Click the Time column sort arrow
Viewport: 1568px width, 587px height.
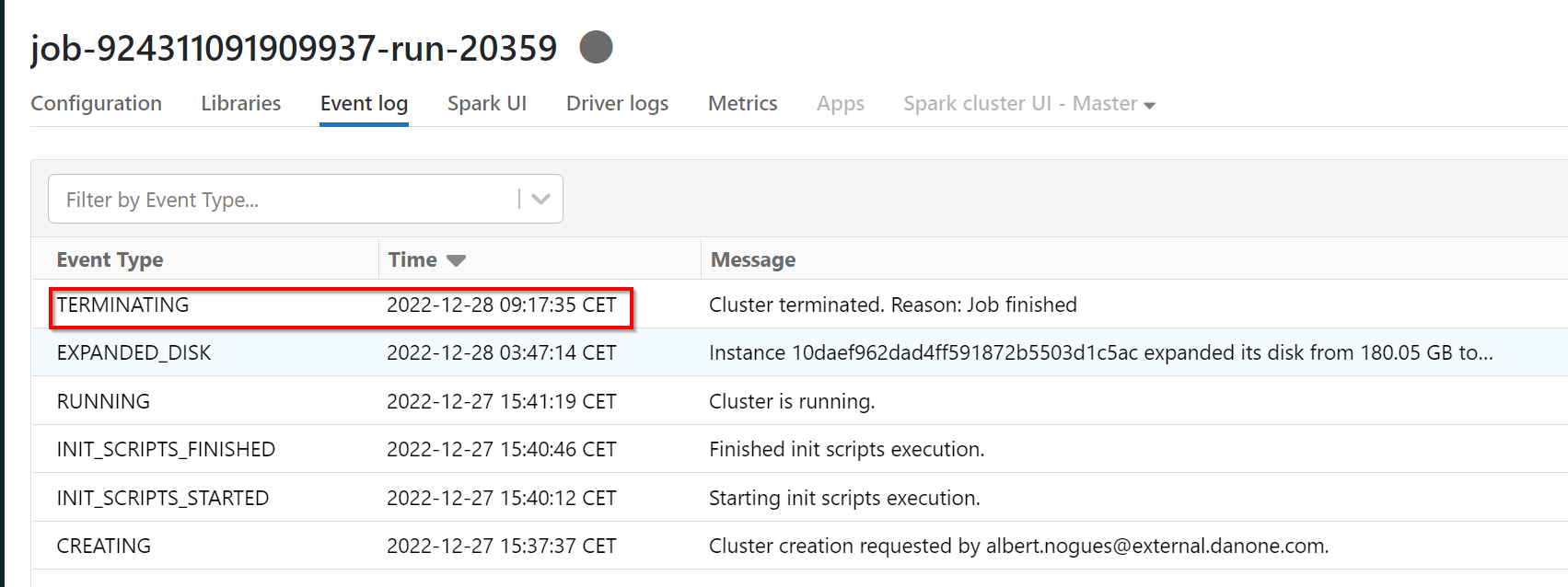point(458,259)
